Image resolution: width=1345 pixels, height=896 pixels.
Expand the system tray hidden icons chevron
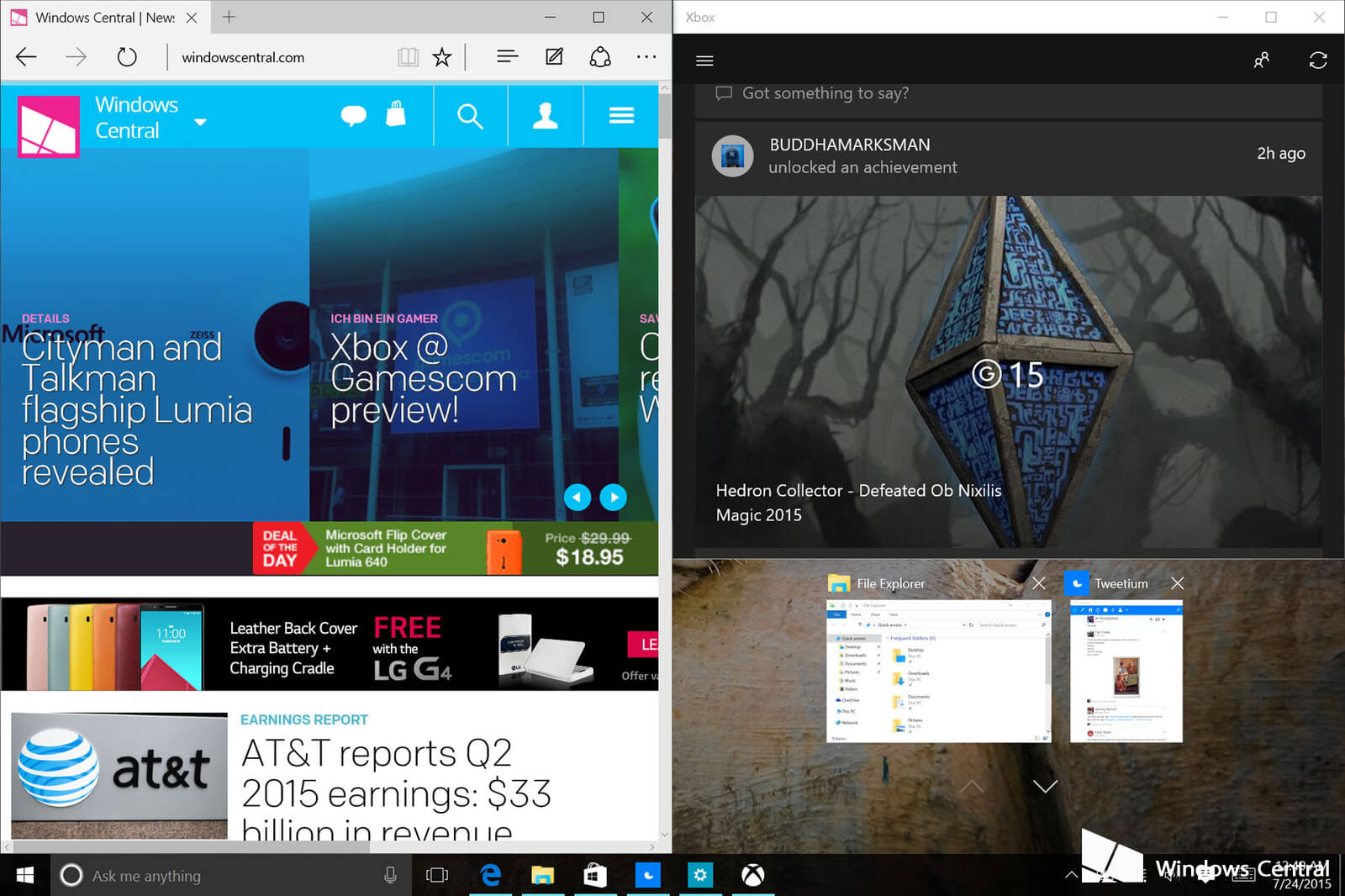[1071, 875]
